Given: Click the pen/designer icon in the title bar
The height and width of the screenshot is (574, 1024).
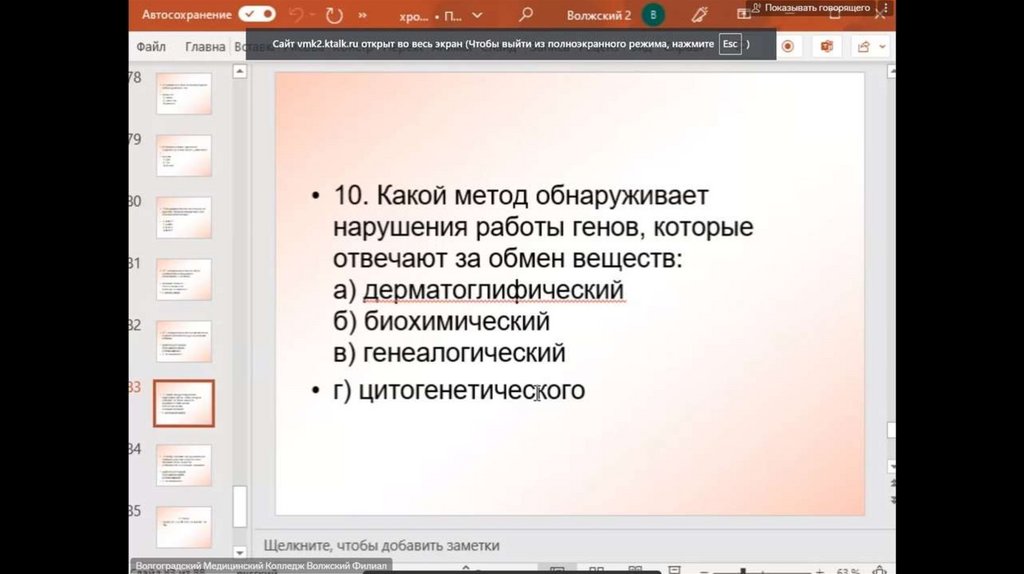Looking at the screenshot, I should [699, 16].
